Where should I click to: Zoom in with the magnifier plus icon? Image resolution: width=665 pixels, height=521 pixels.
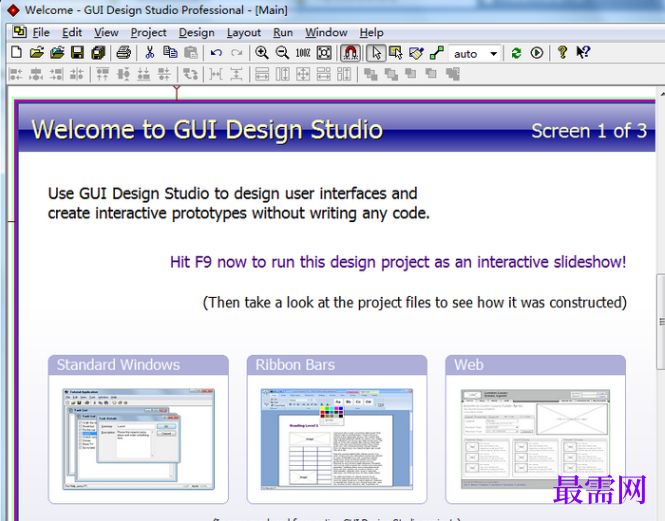pos(262,53)
